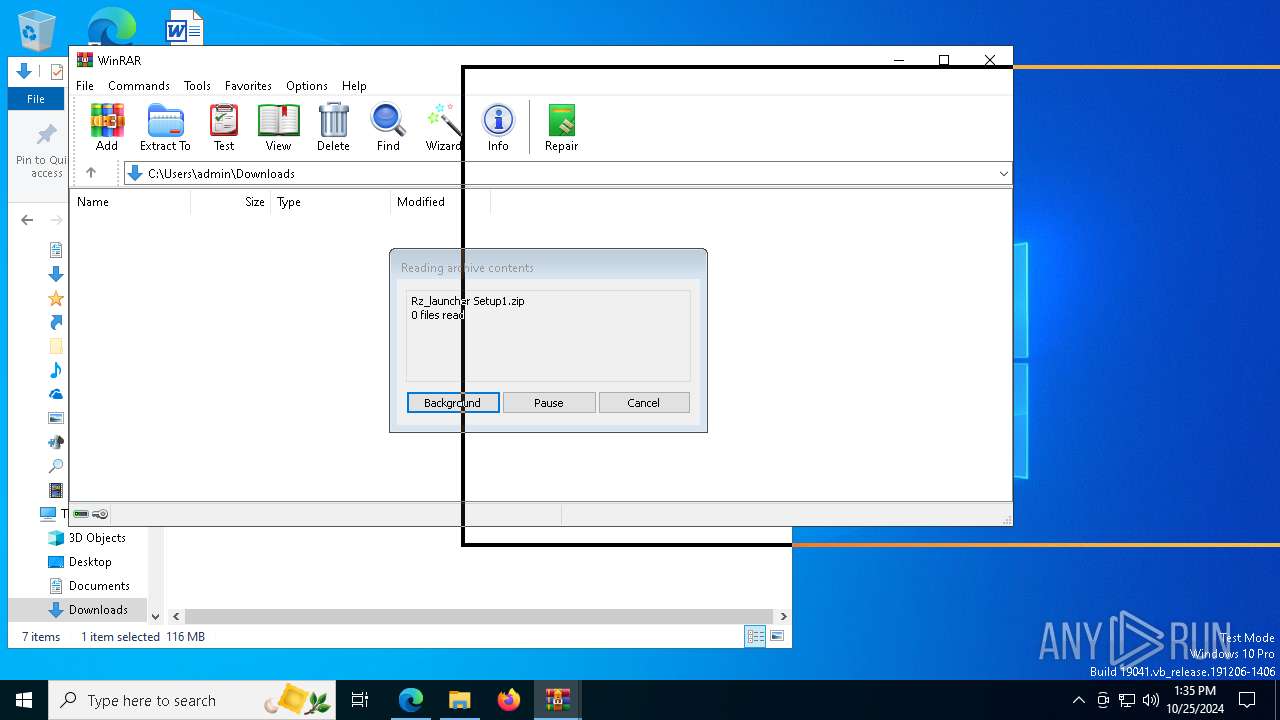
Task: Click the WinRAR taskbar icon
Action: (557, 700)
